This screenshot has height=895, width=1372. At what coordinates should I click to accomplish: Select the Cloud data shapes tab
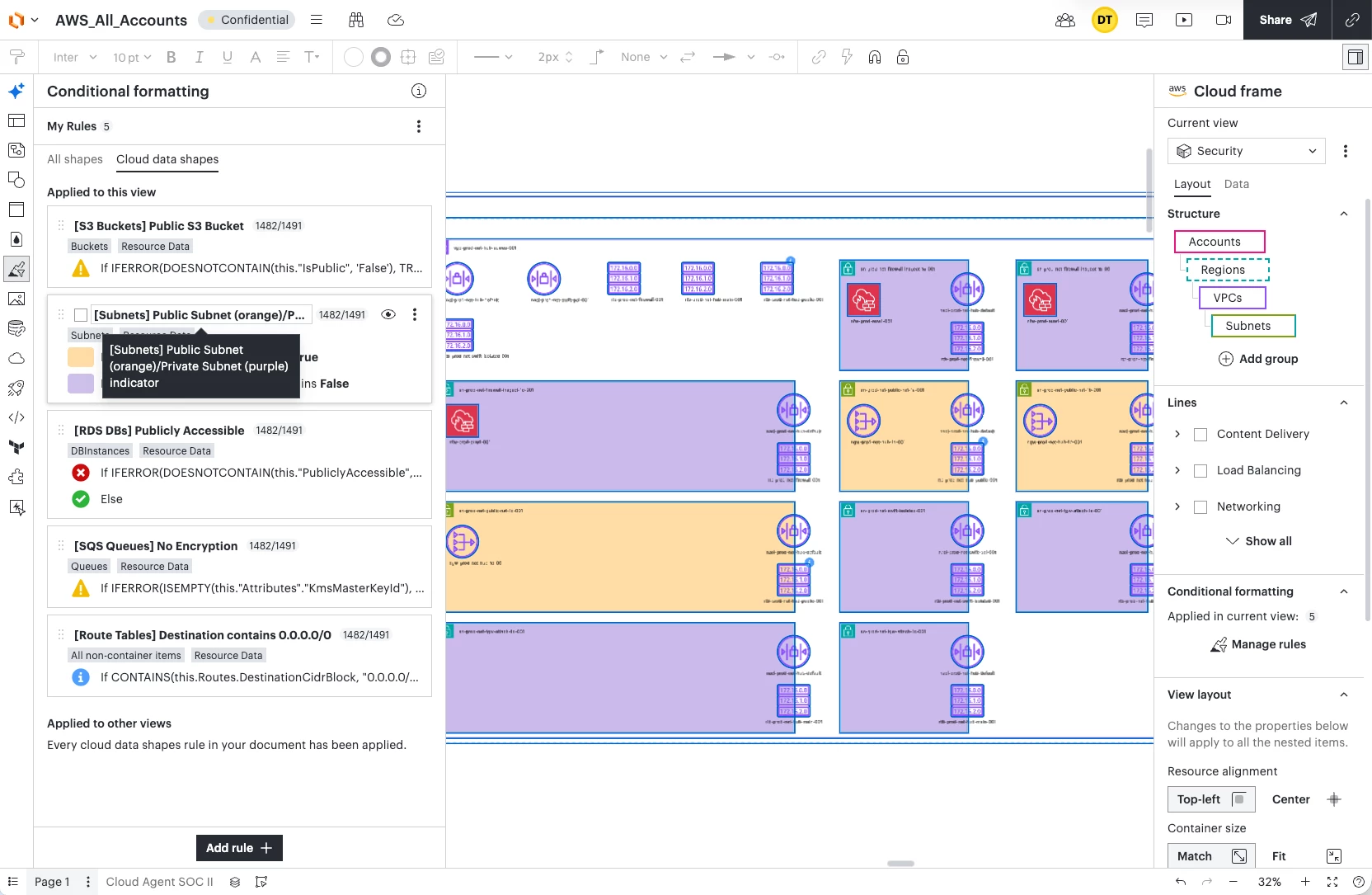pos(167,159)
